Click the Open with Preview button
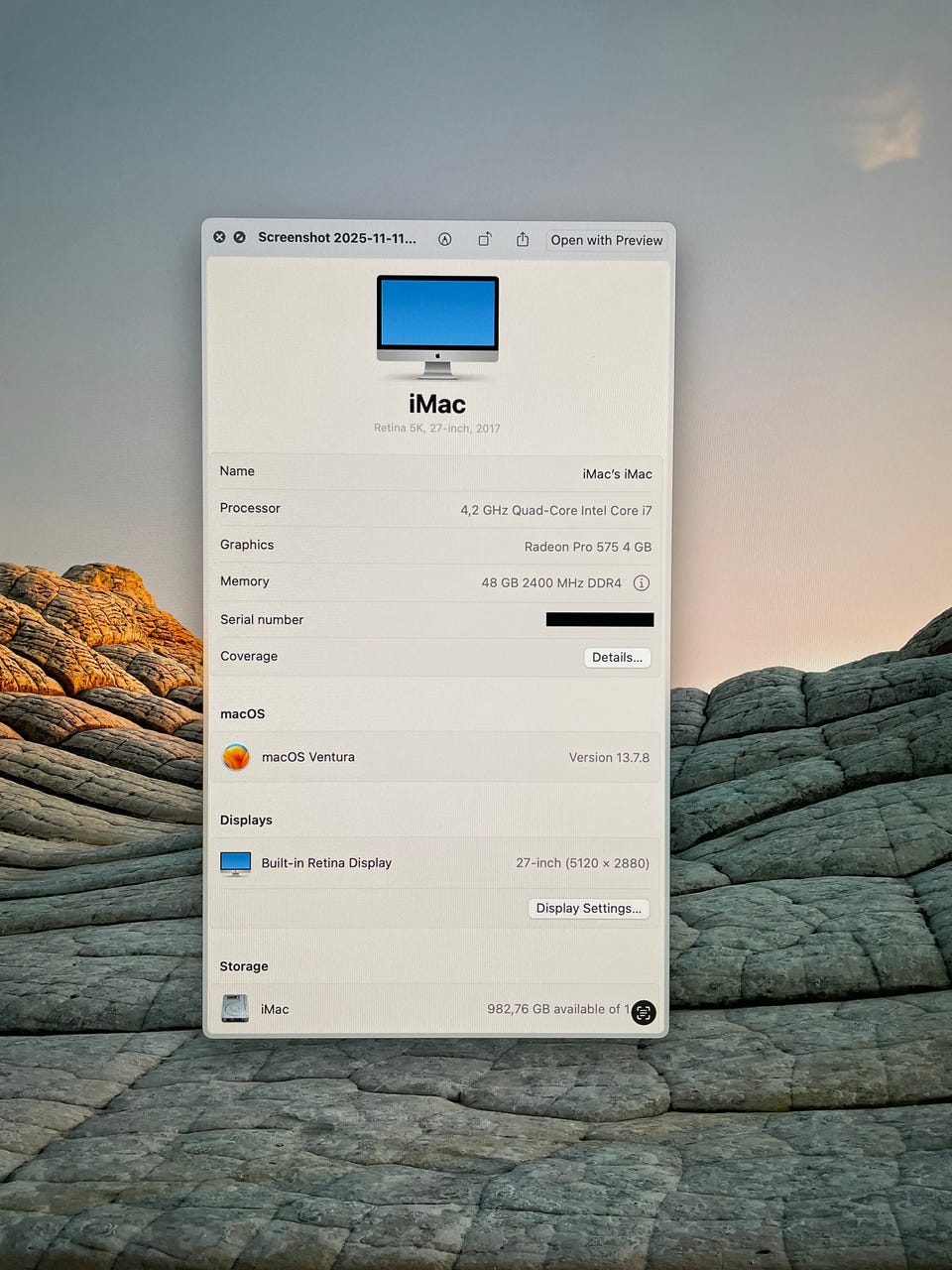Image resolution: width=952 pixels, height=1270 pixels. tap(607, 240)
